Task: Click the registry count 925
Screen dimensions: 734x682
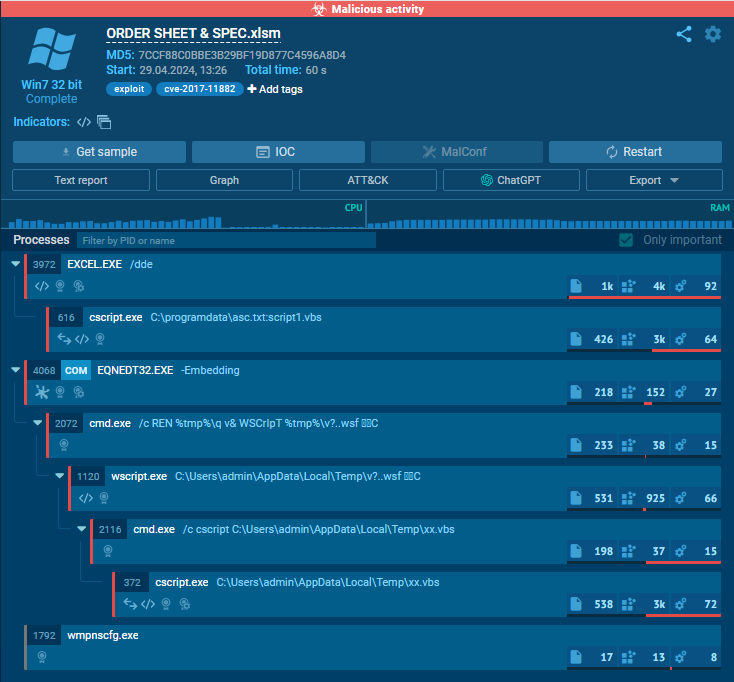Action: 655,498
